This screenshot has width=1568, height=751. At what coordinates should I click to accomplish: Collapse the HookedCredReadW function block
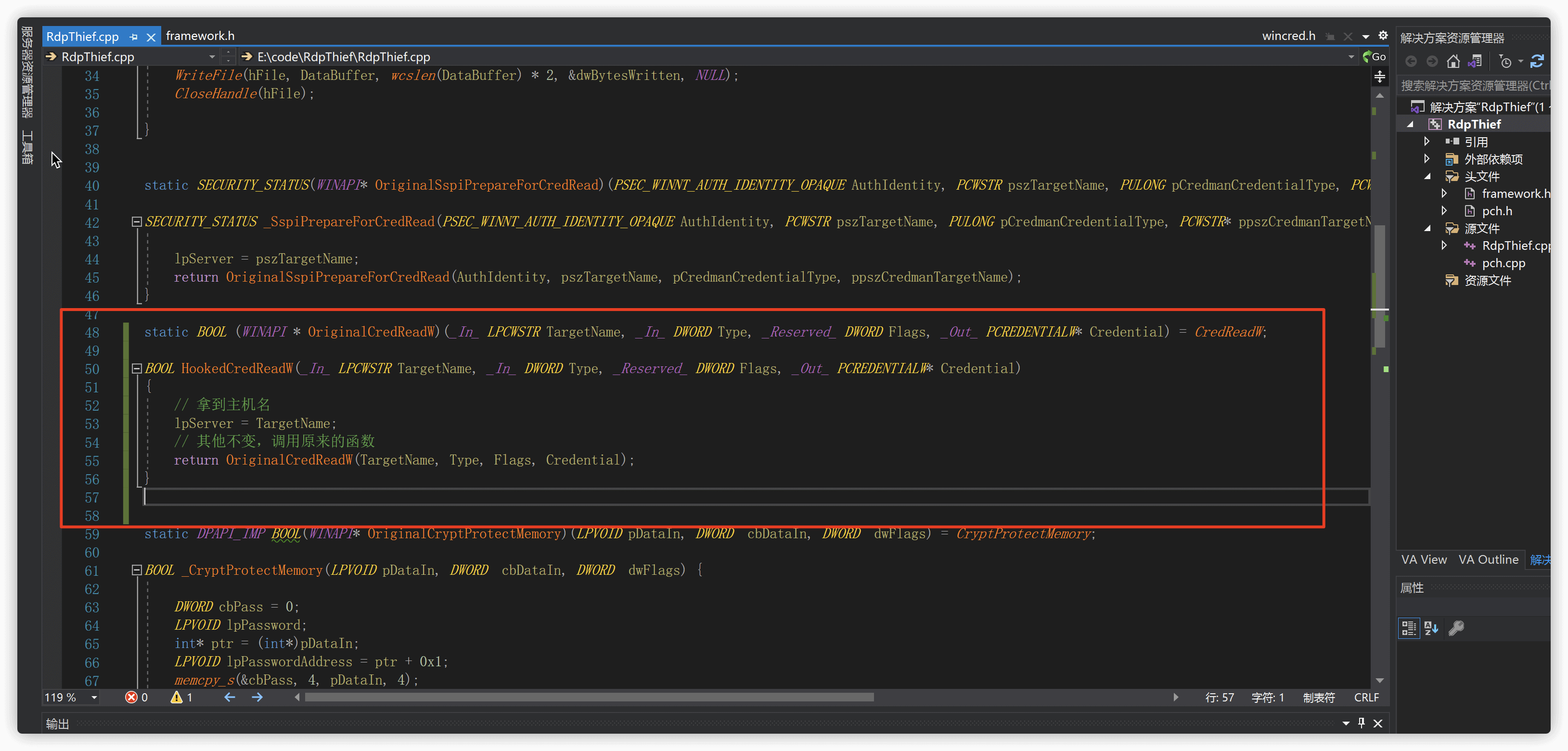(x=137, y=368)
